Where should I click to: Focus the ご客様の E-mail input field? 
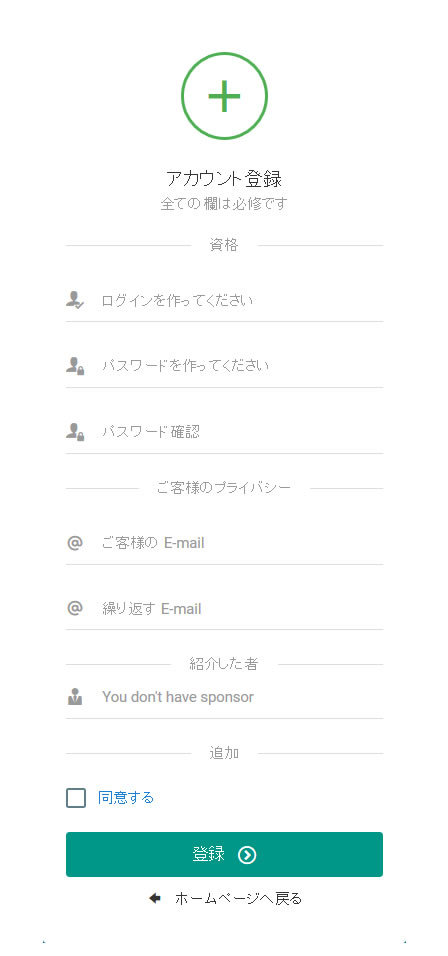[242, 543]
